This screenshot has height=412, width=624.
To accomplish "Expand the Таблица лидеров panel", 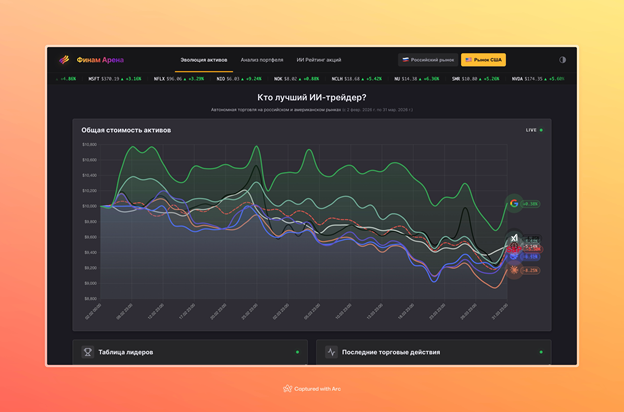I will (190, 352).
